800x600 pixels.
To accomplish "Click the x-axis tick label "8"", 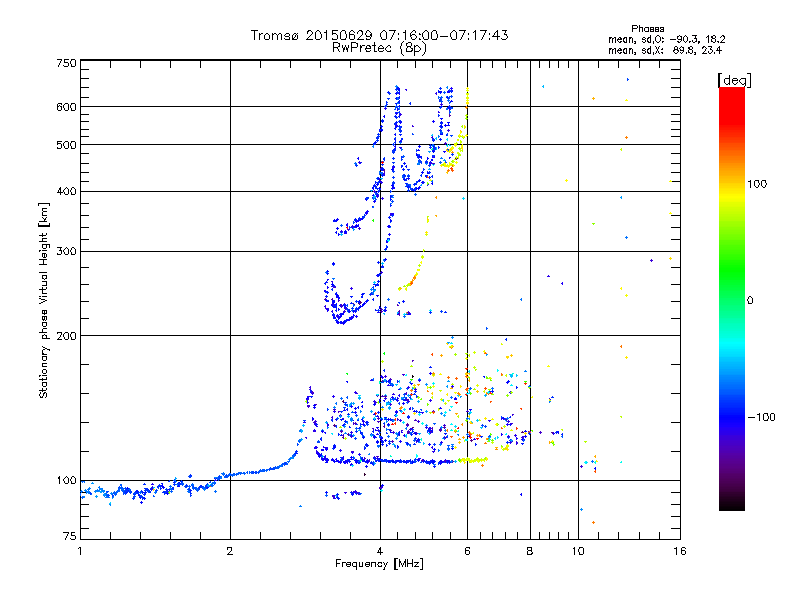I will (x=530, y=551).
